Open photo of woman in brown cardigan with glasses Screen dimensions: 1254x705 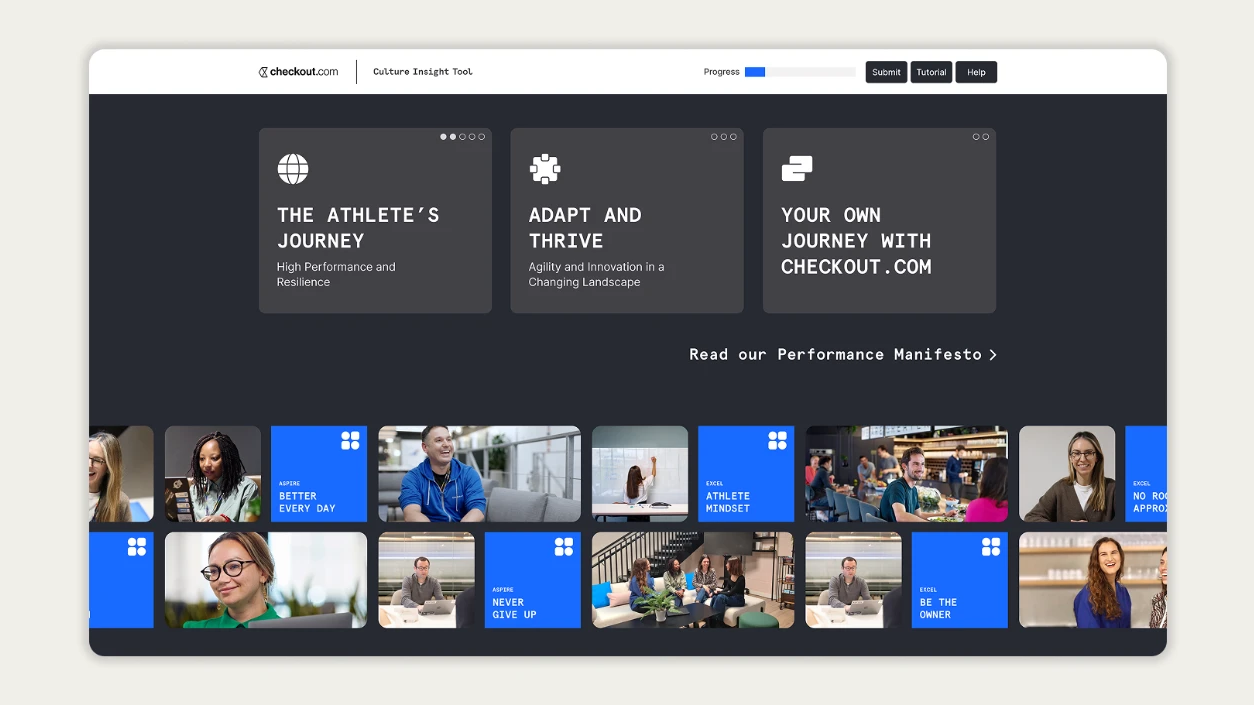click(1067, 474)
